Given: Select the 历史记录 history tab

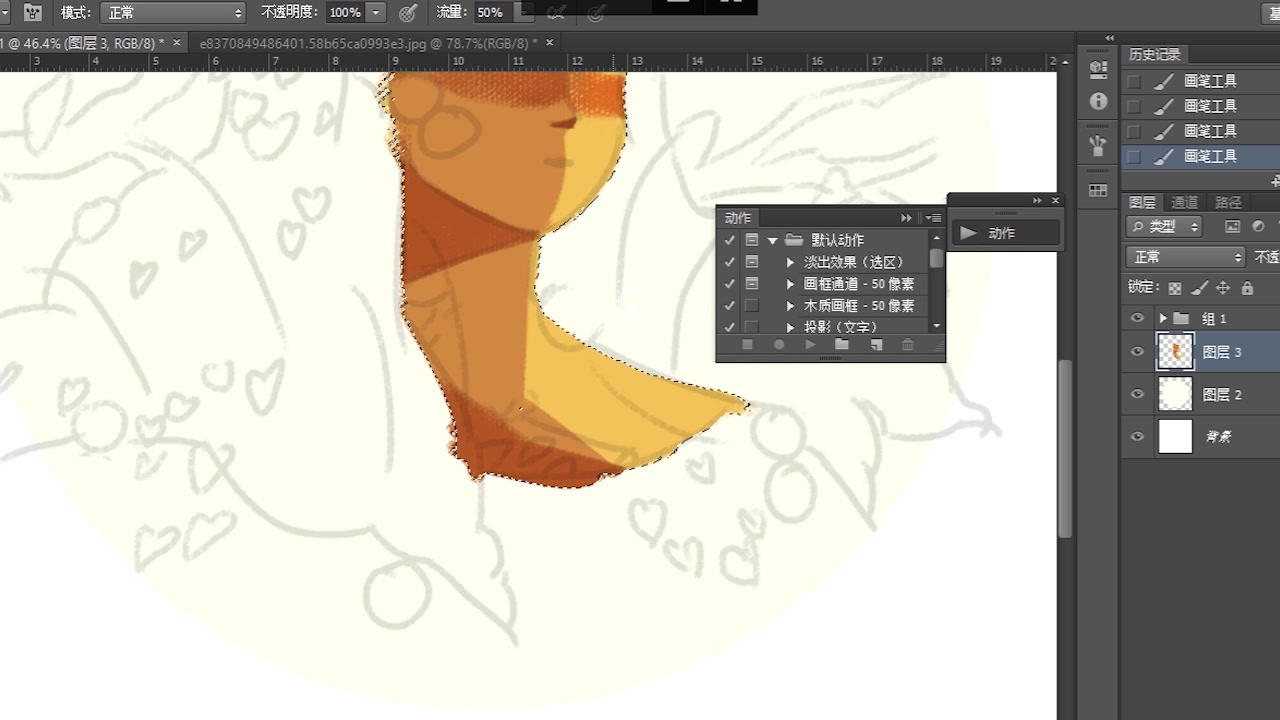Looking at the screenshot, I should click(1155, 55).
